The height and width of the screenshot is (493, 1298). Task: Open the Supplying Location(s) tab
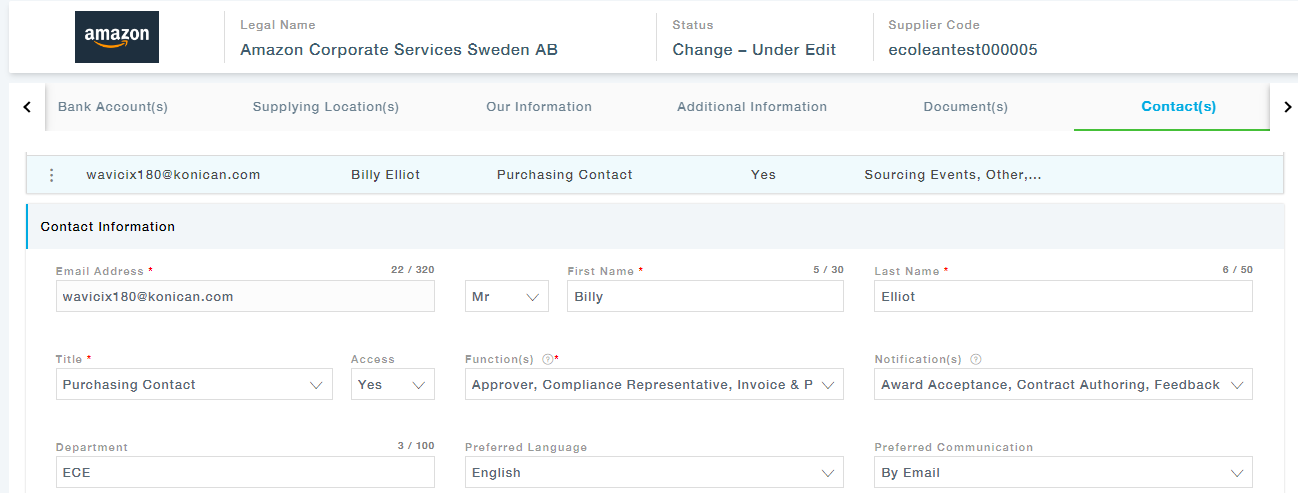tap(325, 107)
